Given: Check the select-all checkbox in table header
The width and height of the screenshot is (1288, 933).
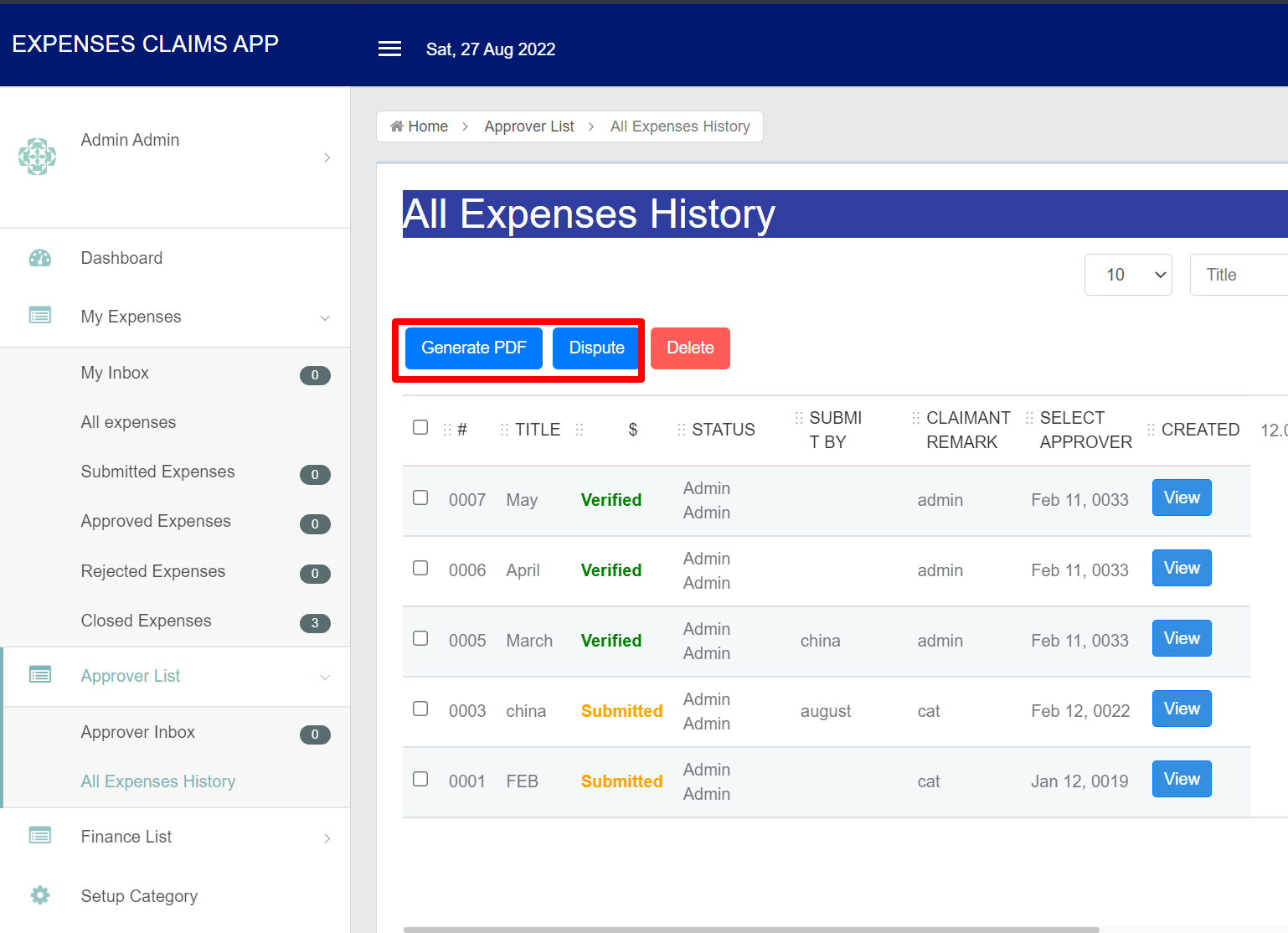Looking at the screenshot, I should (x=420, y=428).
